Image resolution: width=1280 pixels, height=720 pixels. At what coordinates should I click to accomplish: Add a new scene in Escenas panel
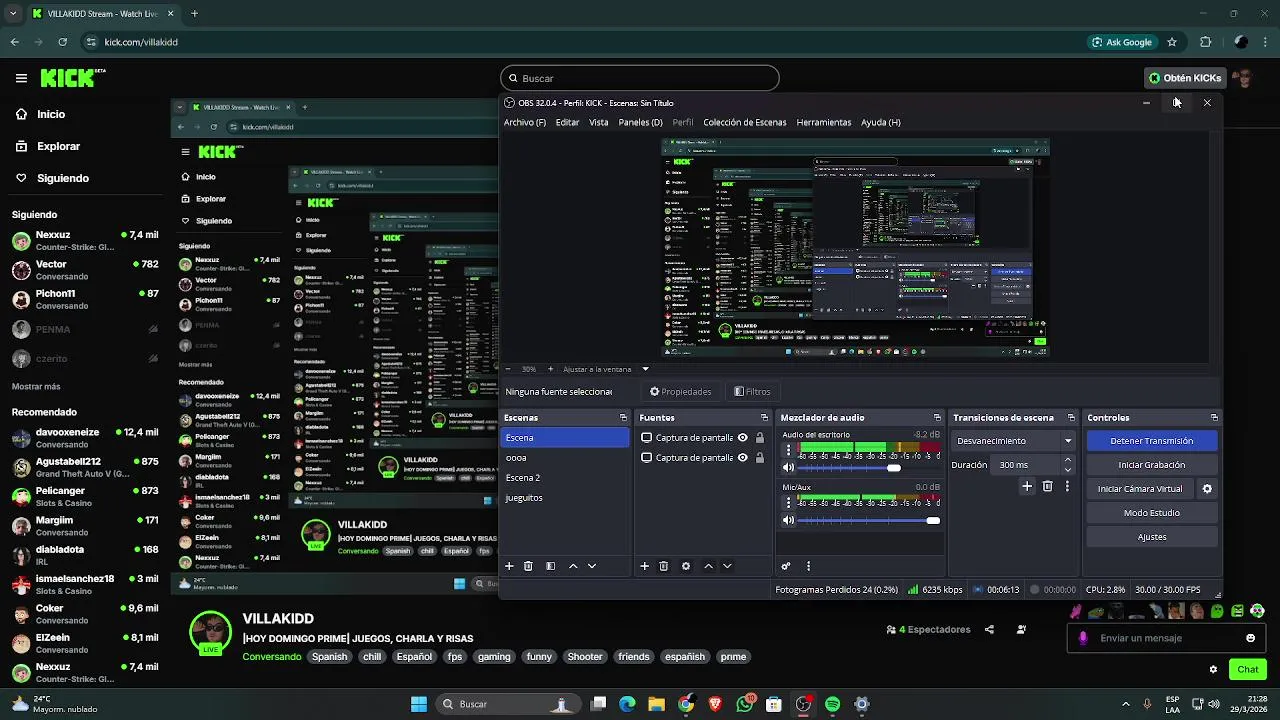click(509, 566)
